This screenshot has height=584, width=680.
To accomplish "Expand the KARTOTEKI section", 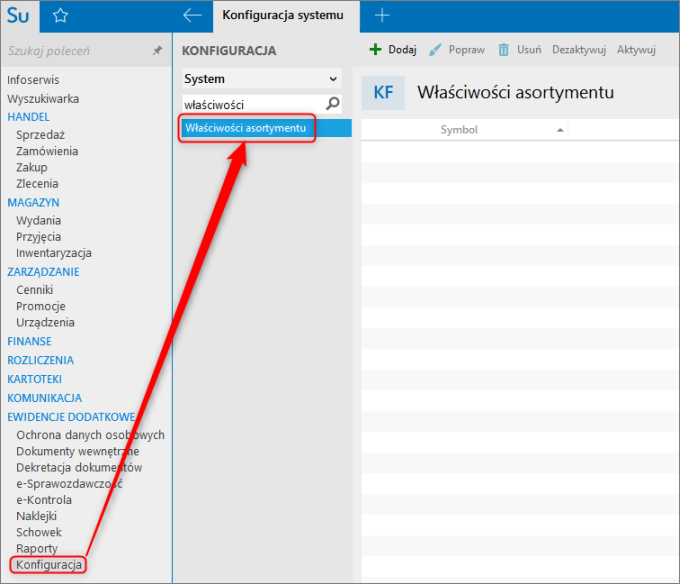I will tap(34, 379).
